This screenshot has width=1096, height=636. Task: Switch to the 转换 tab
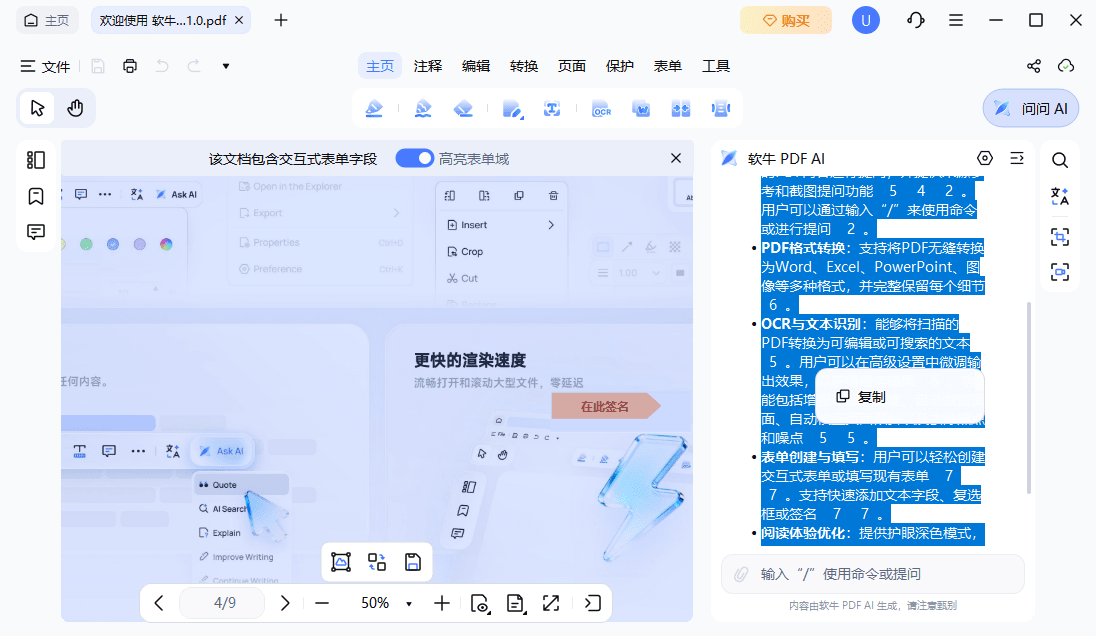click(x=524, y=66)
